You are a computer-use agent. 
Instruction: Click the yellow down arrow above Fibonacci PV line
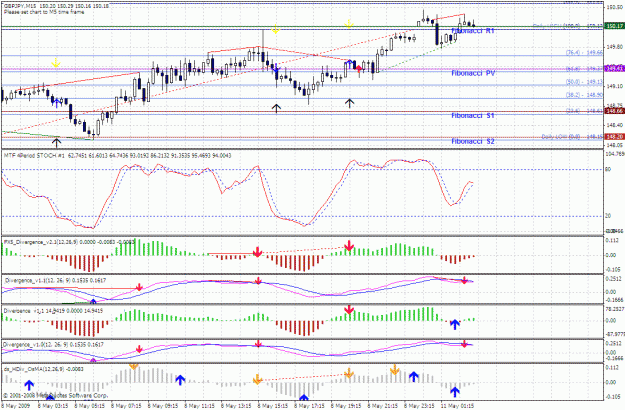click(56, 63)
